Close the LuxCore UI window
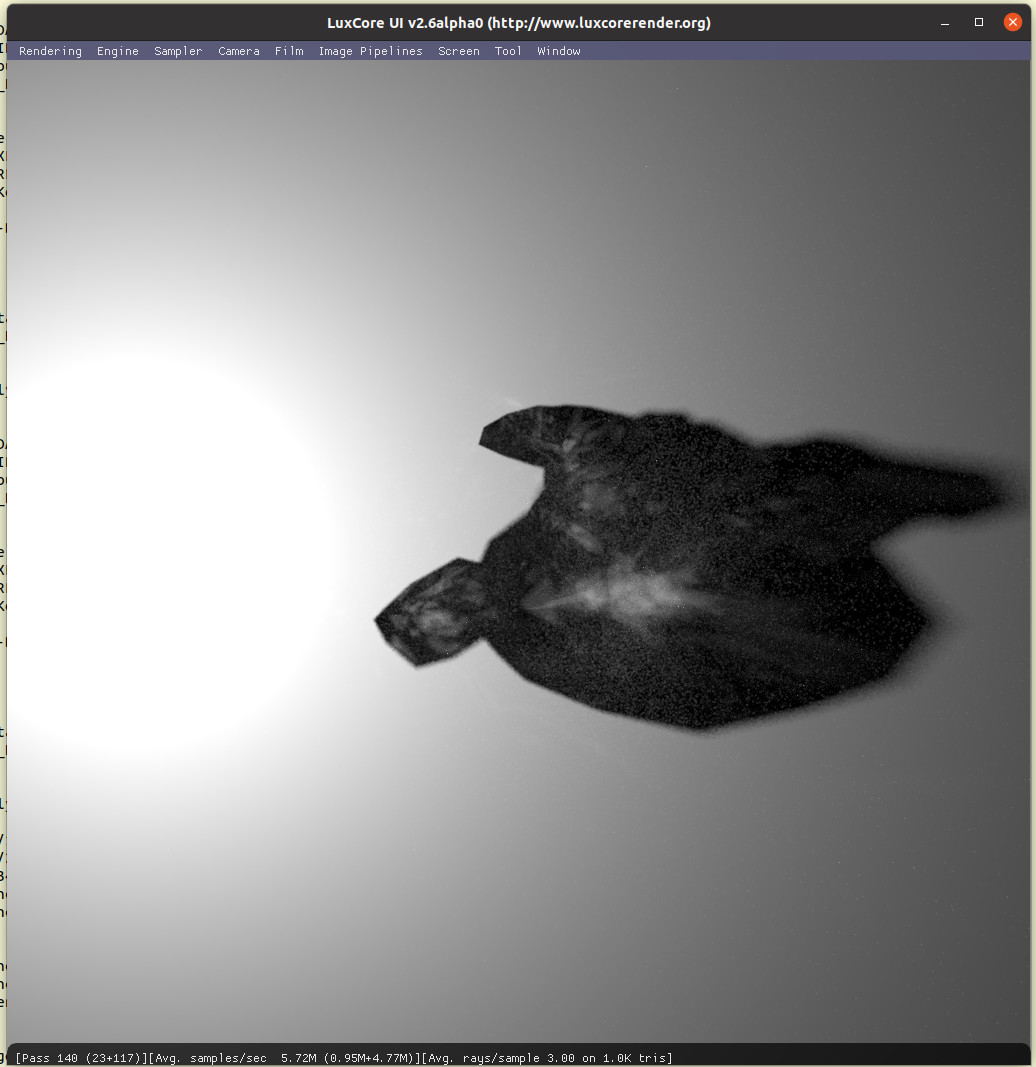Image resolution: width=1036 pixels, height=1067 pixels. pyautogui.click(x=1012, y=23)
